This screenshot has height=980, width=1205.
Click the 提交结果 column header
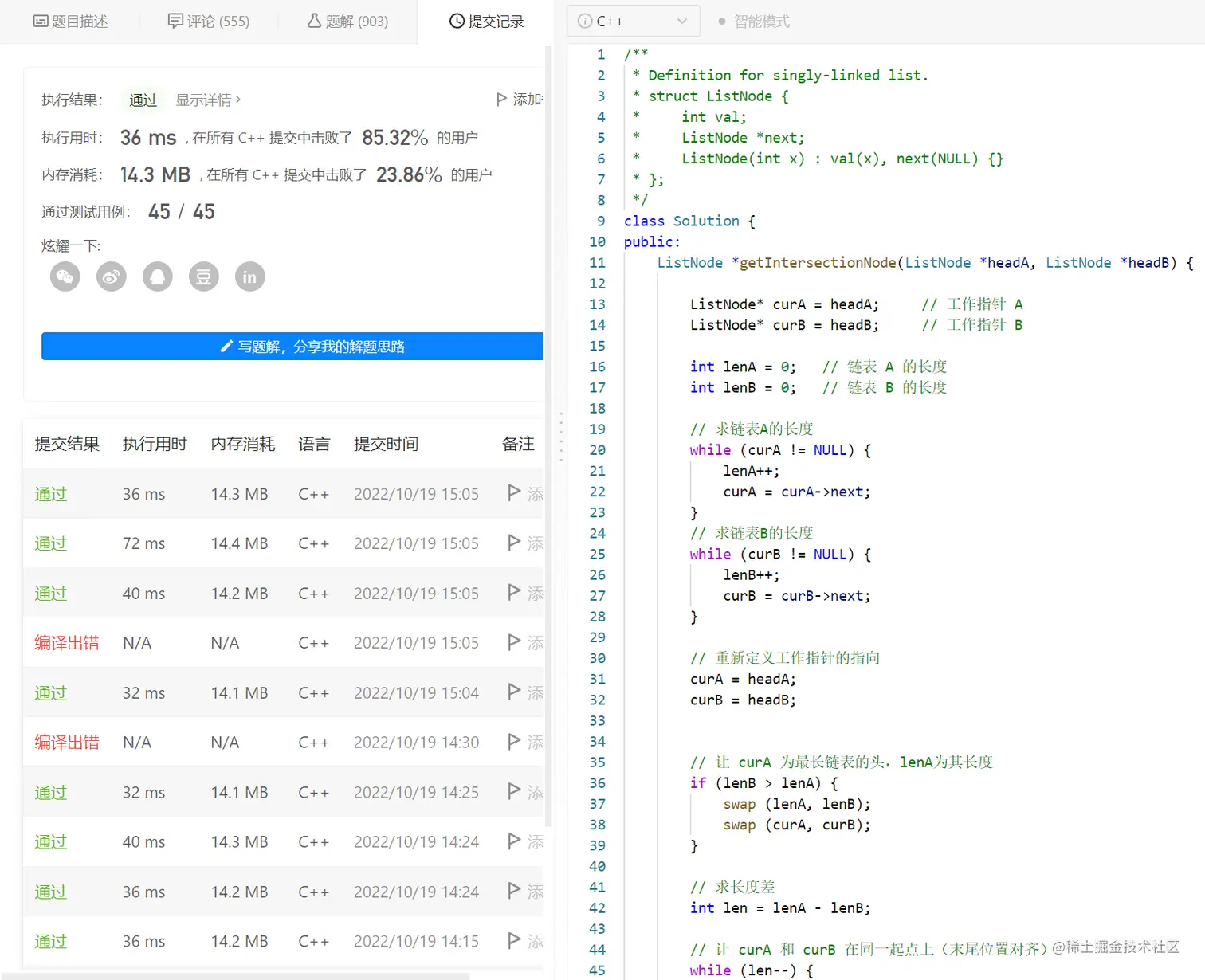click(x=67, y=444)
